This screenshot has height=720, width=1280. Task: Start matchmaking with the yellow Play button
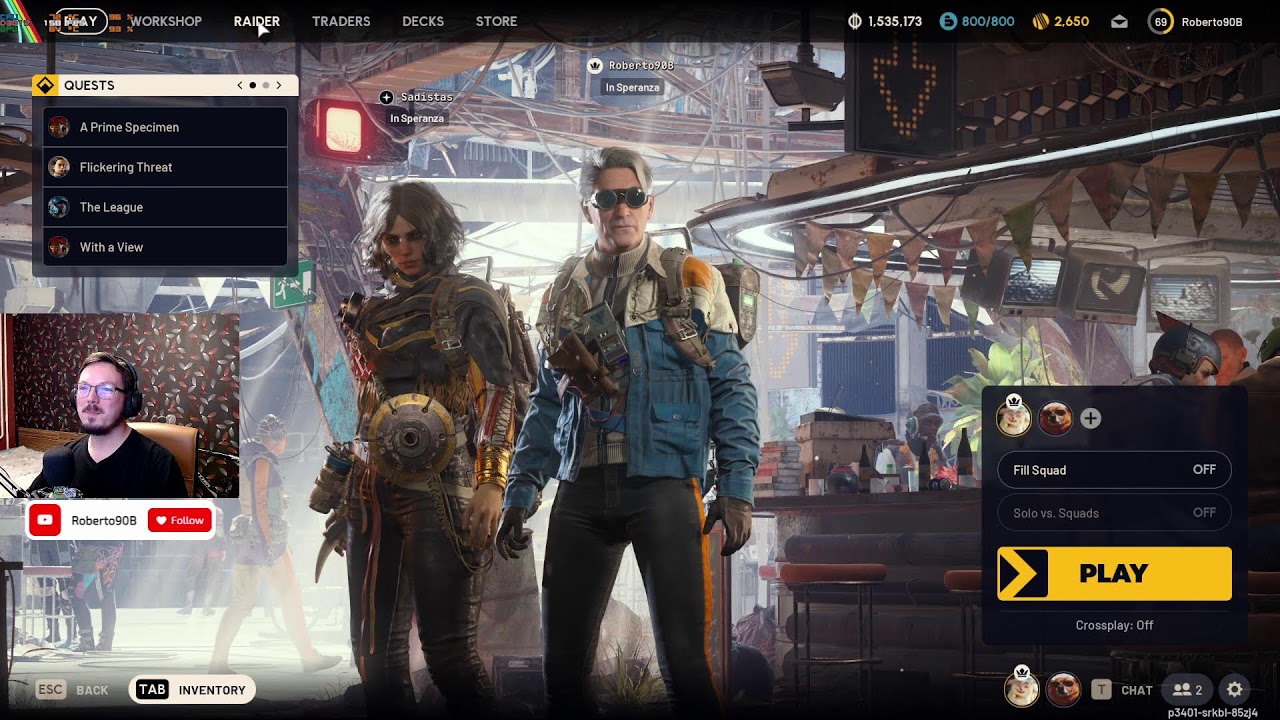(1114, 573)
